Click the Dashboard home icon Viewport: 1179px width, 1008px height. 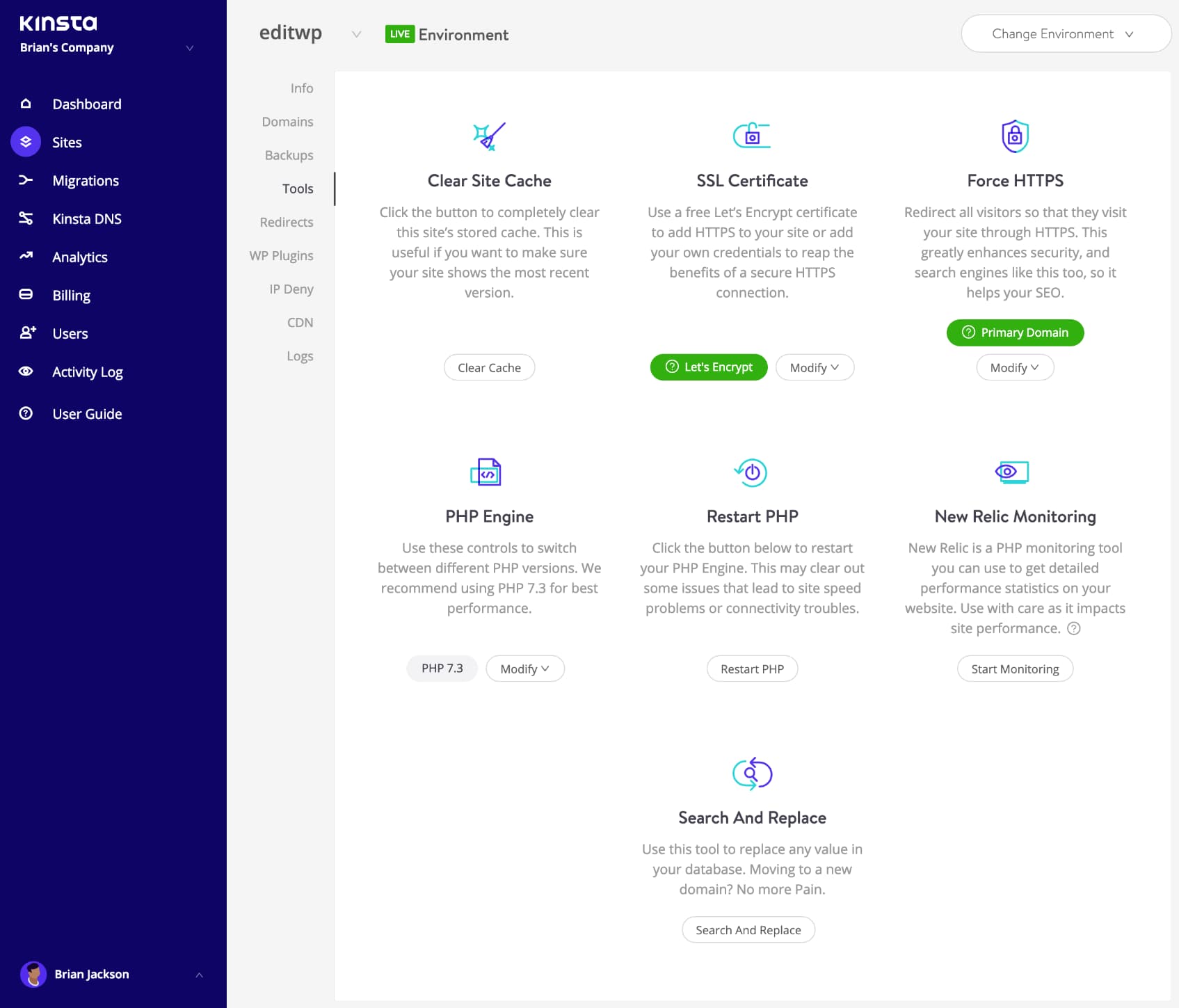click(x=26, y=104)
